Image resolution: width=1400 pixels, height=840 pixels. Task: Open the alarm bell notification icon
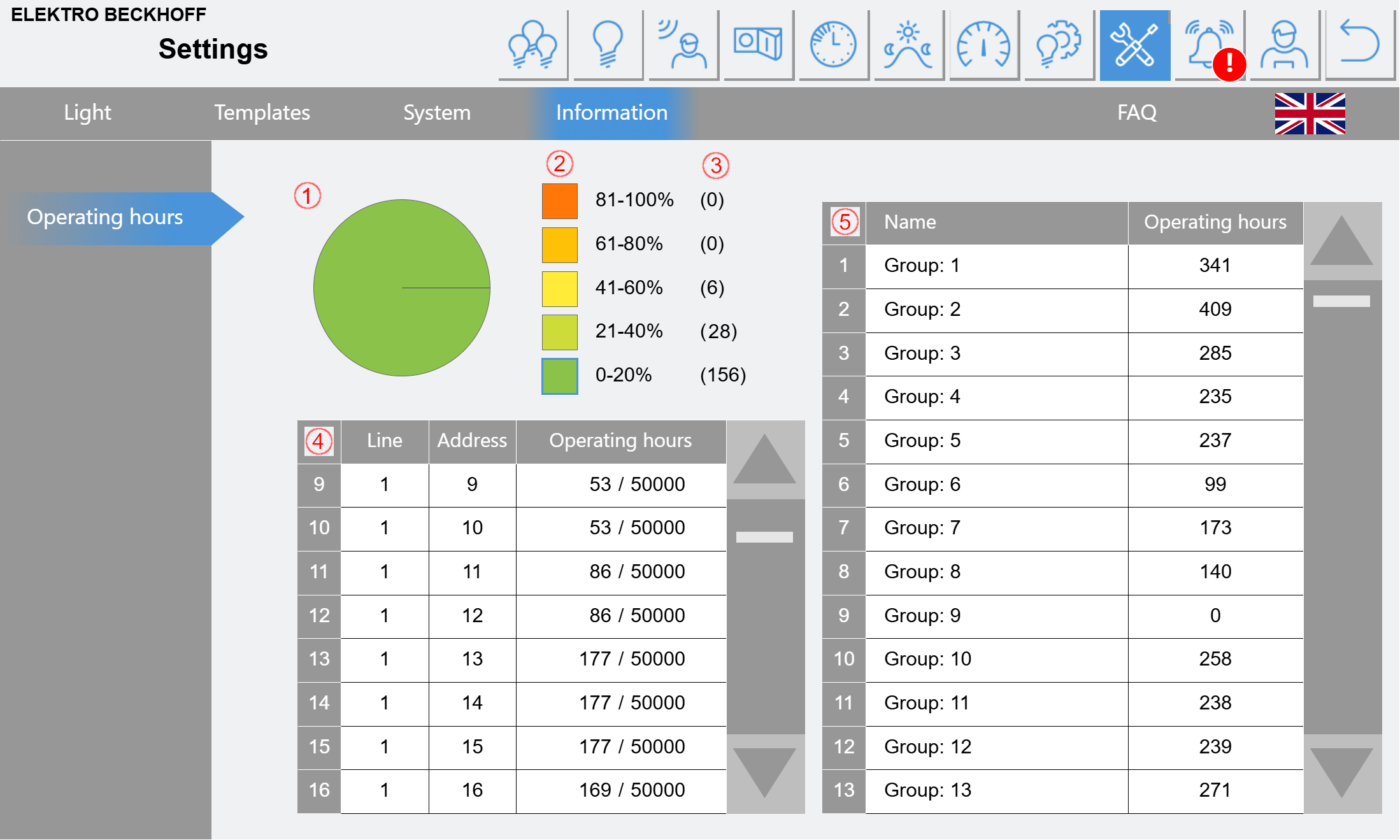coord(1210,45)
